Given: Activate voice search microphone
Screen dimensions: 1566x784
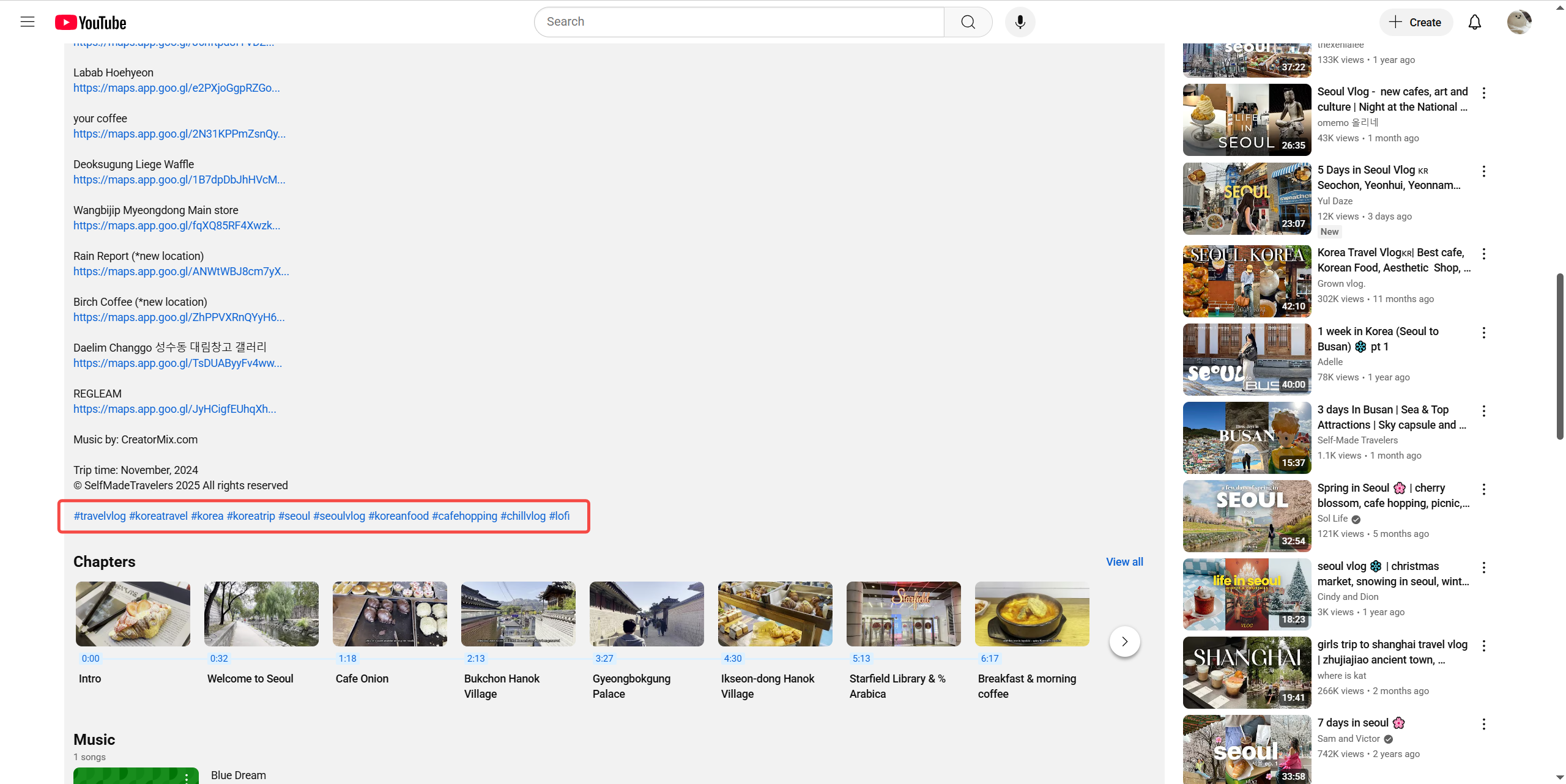Looking at the screenshot, I should point(1020,22).
